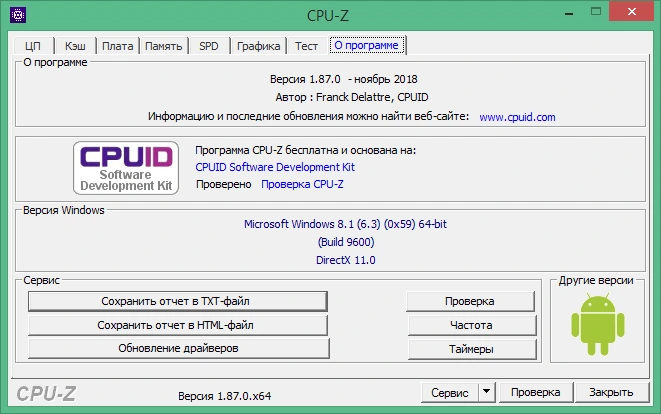Click the Таймеры button
The width and height of the screenshot is (661, 414).
472,349
